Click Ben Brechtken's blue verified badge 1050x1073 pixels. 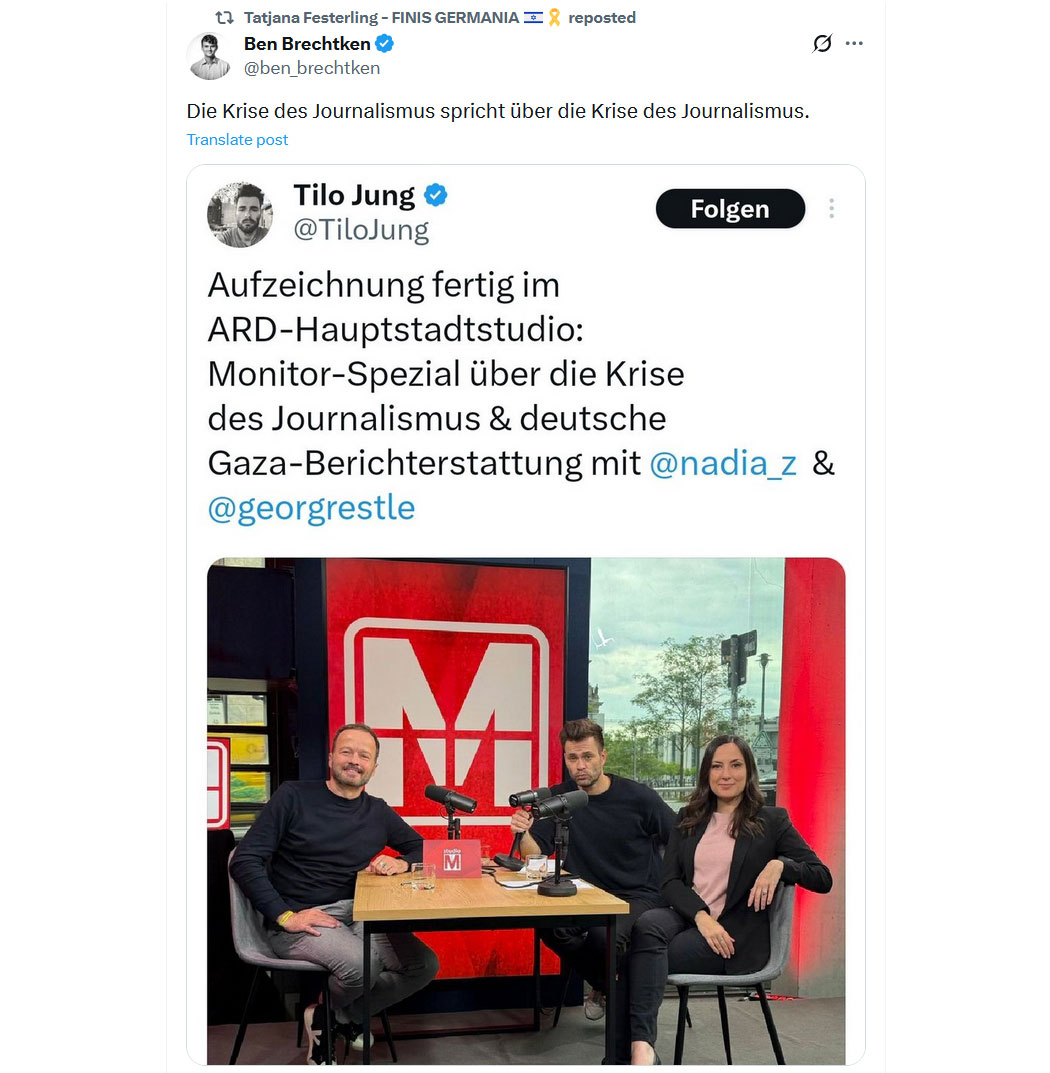[x=385, y=44]
